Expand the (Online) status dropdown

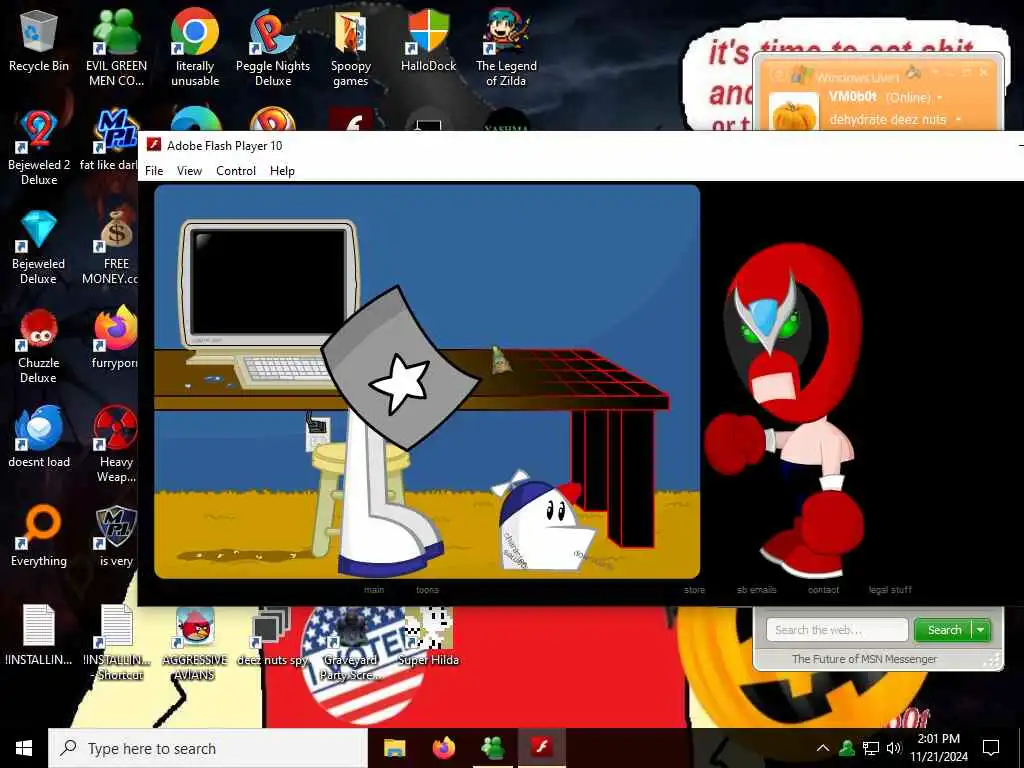click(x=940, y=97)
